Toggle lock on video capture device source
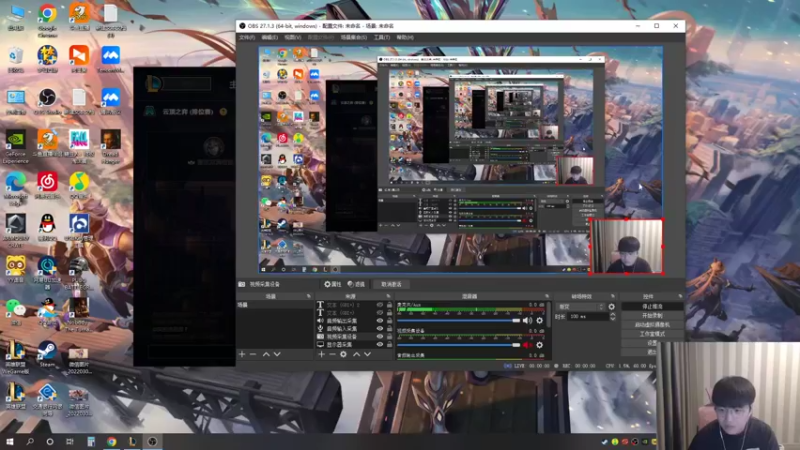Image resolution: width=800 pixels, height=450 pixels. click(x=389, y=337)
